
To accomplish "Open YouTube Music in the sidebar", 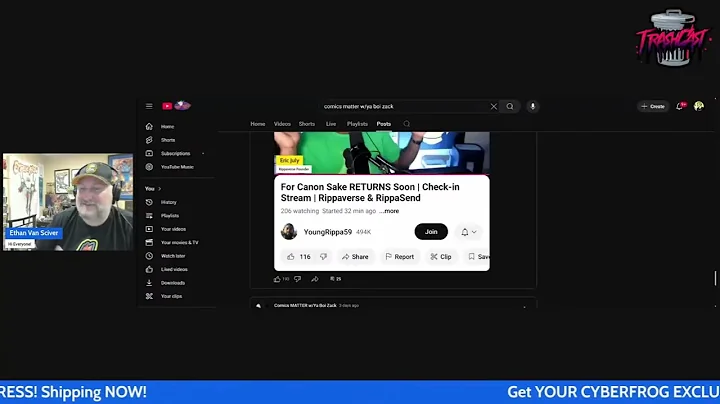I will click(x=176, y=167).
